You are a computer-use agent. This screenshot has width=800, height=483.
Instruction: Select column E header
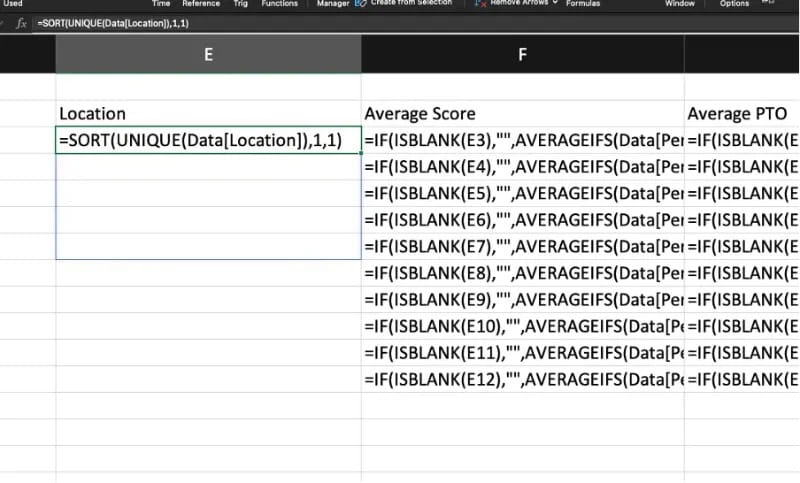pyautogui.click(x=208, y=56)
